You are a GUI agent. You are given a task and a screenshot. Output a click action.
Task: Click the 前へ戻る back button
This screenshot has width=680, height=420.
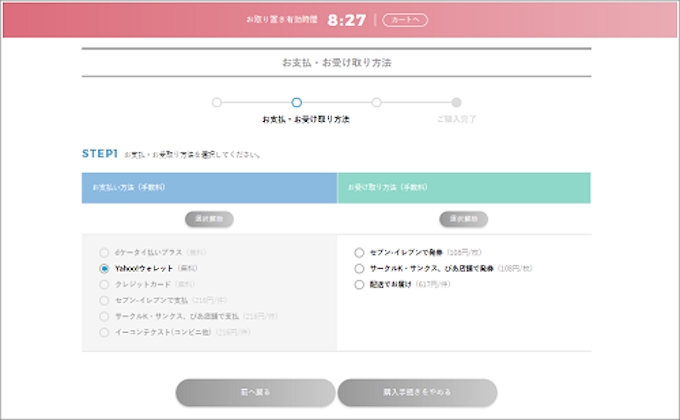(x=255, y=393)
